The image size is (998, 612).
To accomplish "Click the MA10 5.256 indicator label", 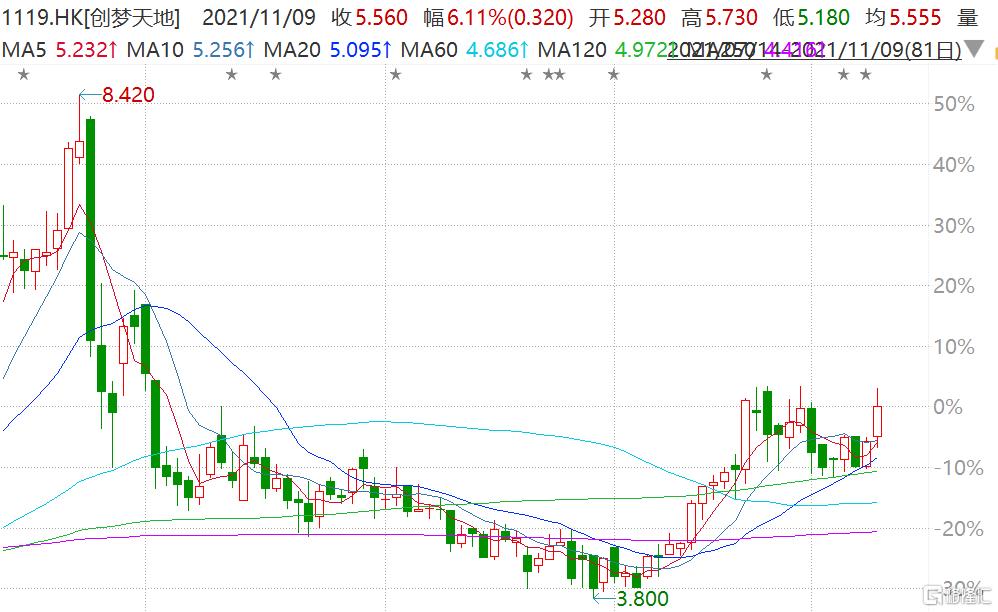I will [191, 49].
